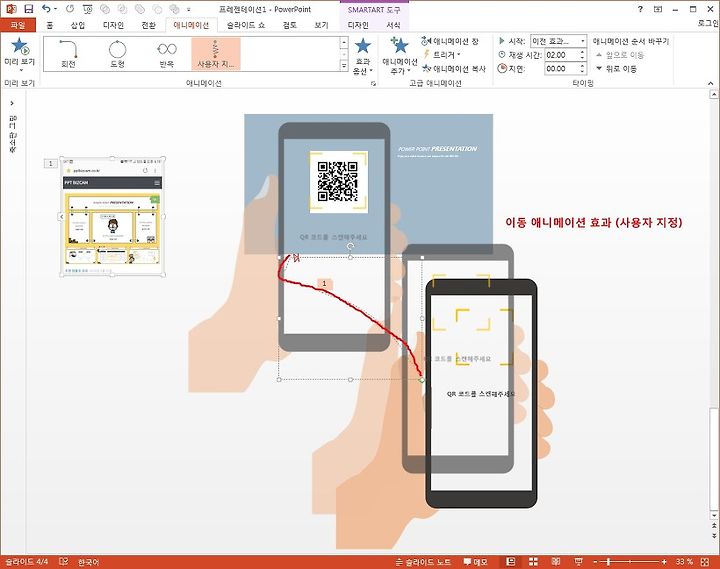Move animation earlier with 앞으로 이동

coord(619,55)
